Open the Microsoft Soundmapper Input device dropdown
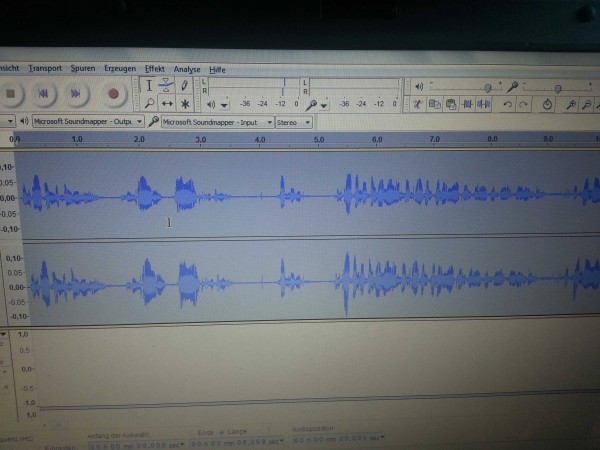The width and height of the screenshot is (600, 450). pyautogui.click(x=217, y=122)
